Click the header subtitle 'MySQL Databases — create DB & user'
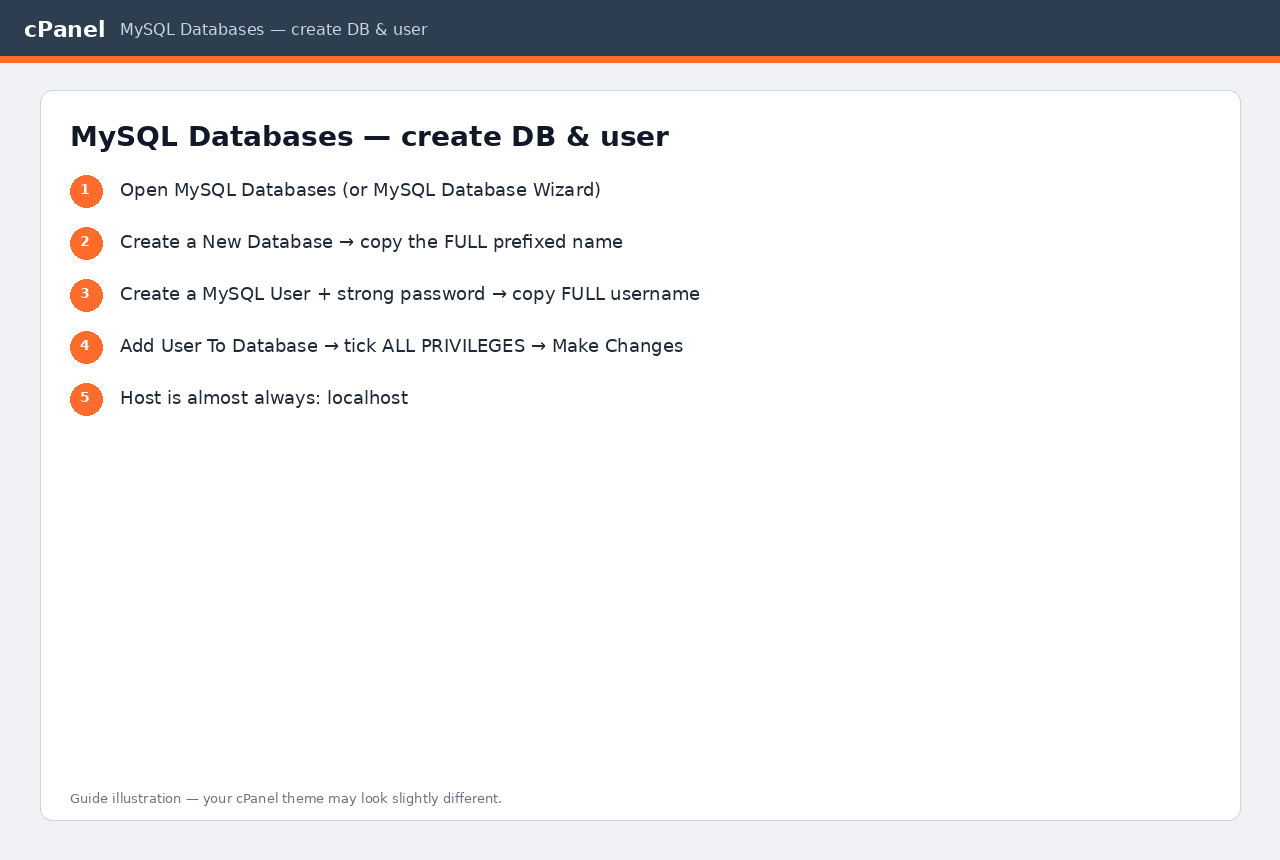This screenshot has height=860, width=1280. click(273, 30)
